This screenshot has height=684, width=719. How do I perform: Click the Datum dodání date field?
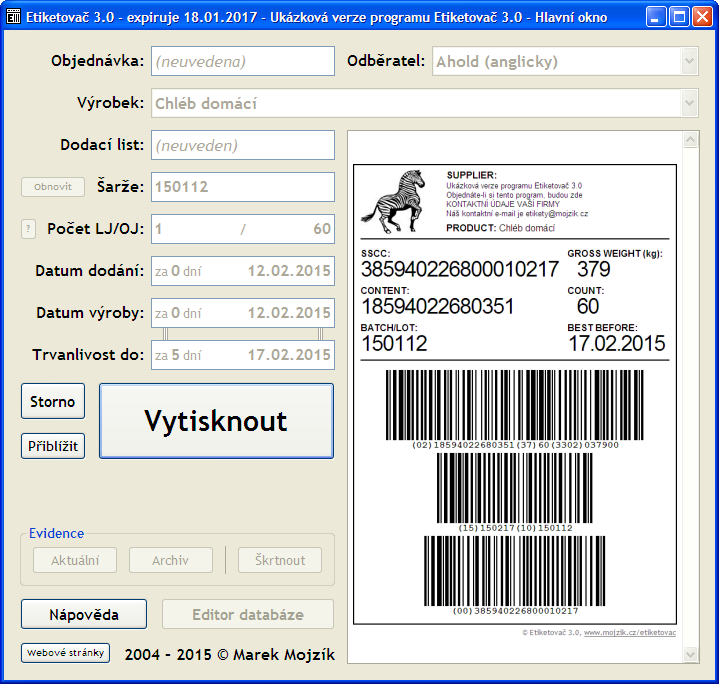click(x=243, y=271)
